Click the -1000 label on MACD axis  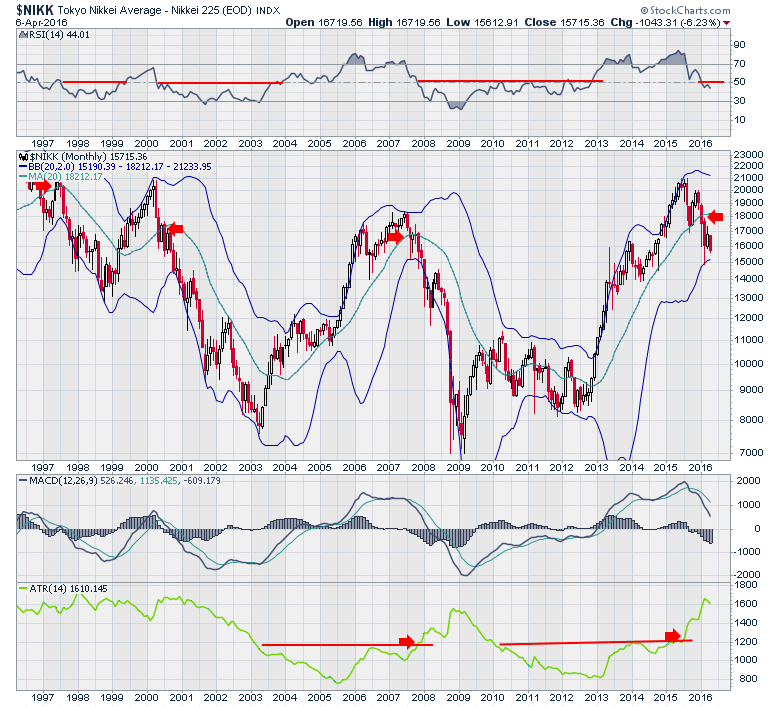pos(747,552)
